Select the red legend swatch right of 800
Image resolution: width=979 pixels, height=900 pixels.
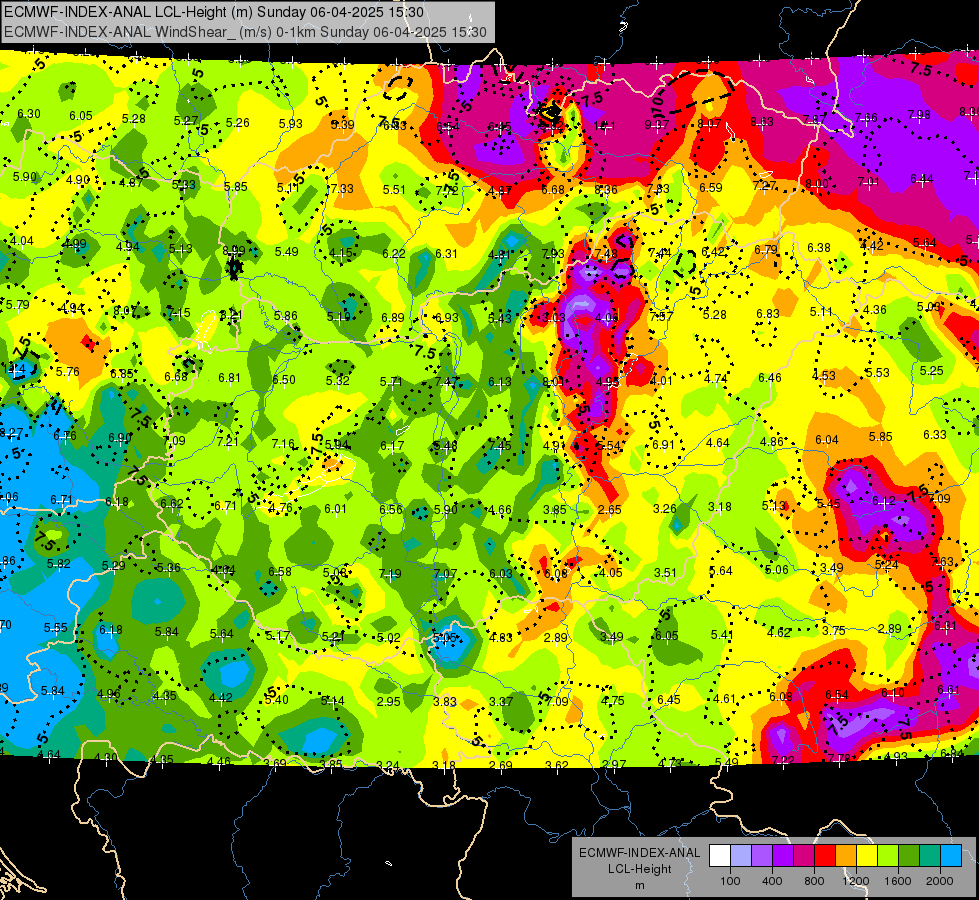click(825, 856)
